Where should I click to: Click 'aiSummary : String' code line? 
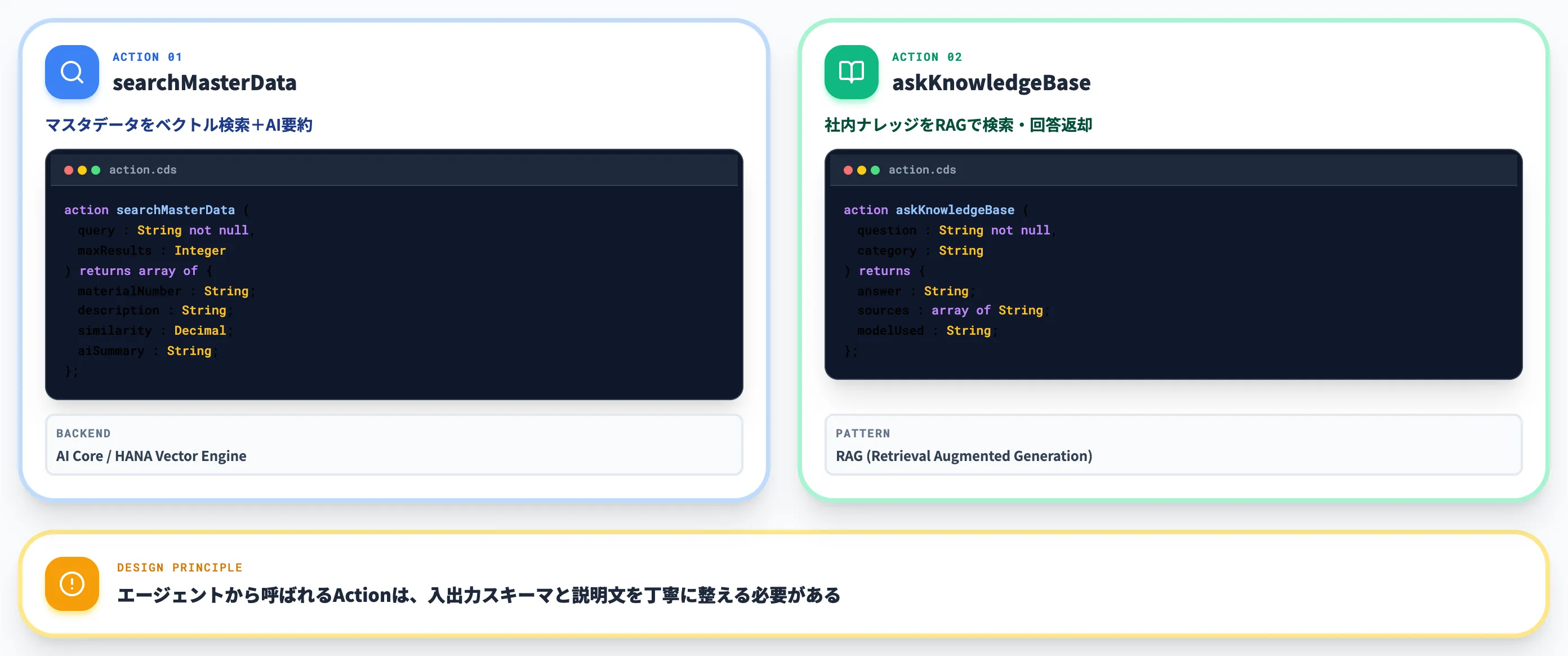point(148,351)
